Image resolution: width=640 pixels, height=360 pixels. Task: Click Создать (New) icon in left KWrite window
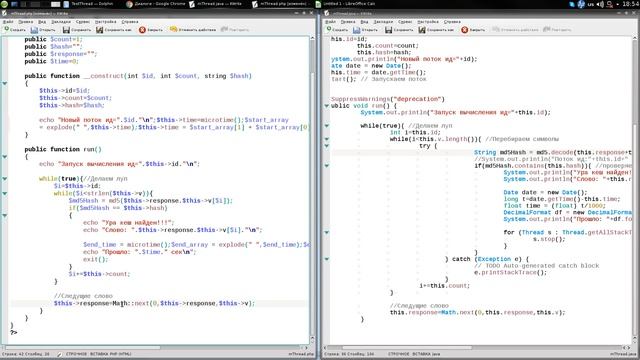point(7,30)
